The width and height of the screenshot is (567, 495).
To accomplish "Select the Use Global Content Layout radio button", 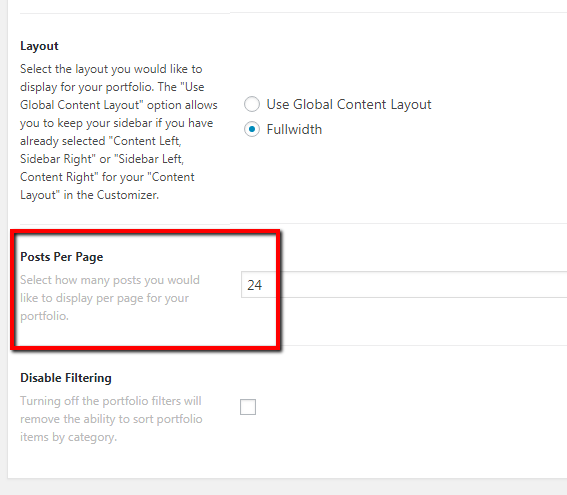I will pyautogui.click(x=252, y=104).
